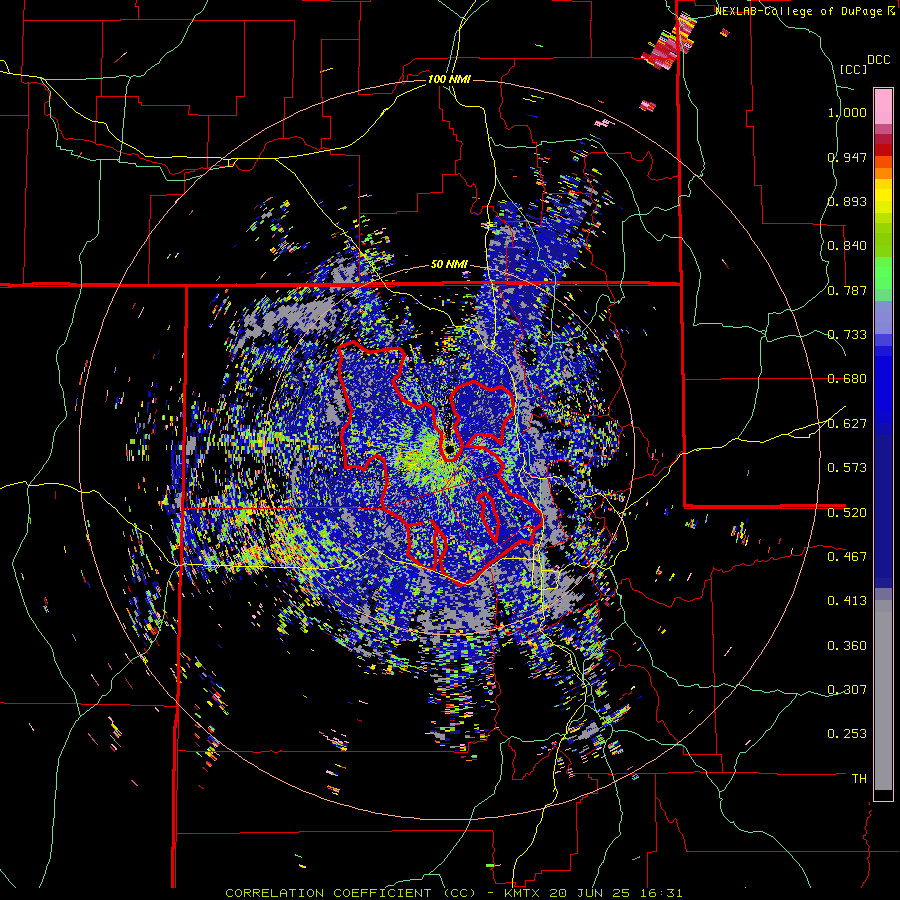Select the 0.787 scale value
This screenshot has width=900, height=900.
click(847, 290)
